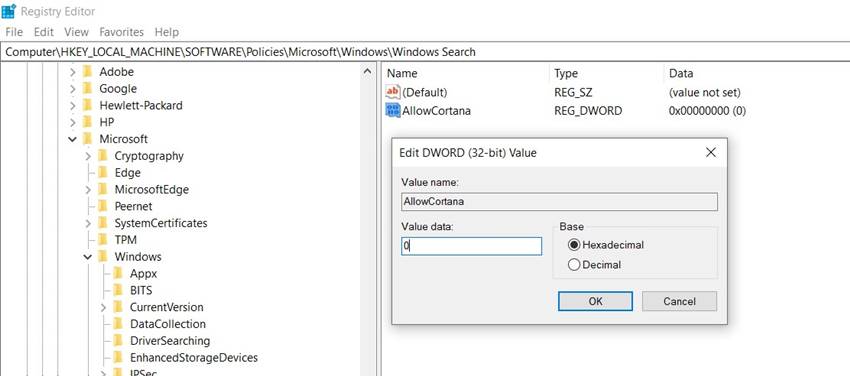The width and height of the screenshot is (850, 376).
Task: Click the Registry Editor app icon
Action: pos(9,11)
